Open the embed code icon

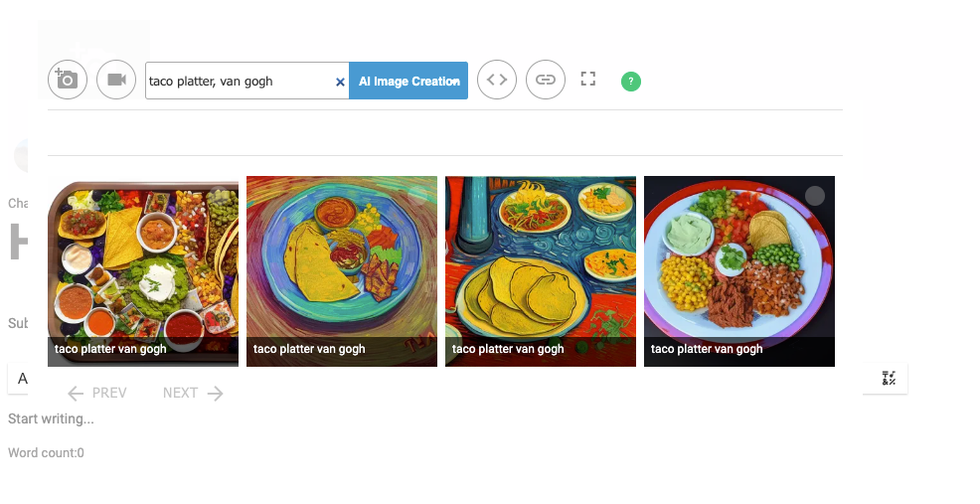[x=497, y=80]
